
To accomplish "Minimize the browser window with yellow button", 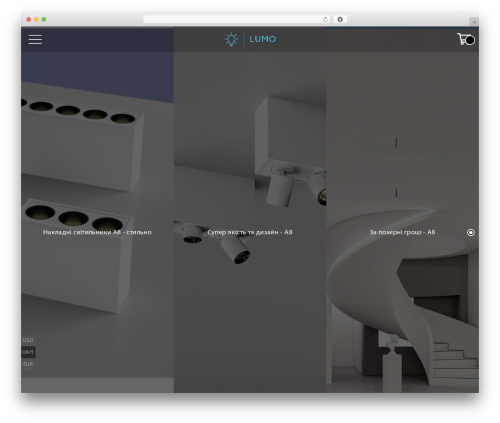I will tap(36, 19).
